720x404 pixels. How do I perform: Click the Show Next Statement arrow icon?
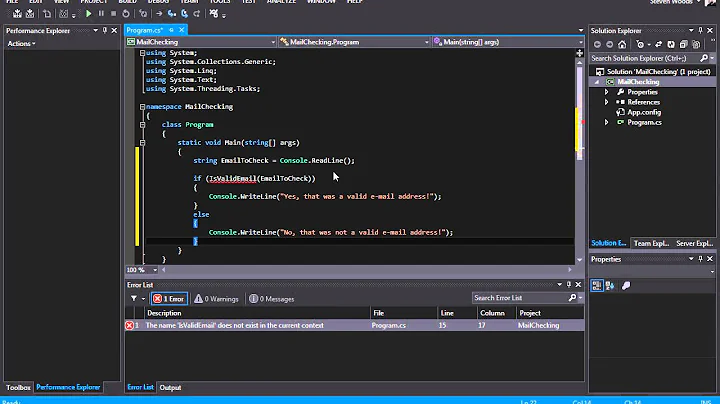click(x=159, y=14)
